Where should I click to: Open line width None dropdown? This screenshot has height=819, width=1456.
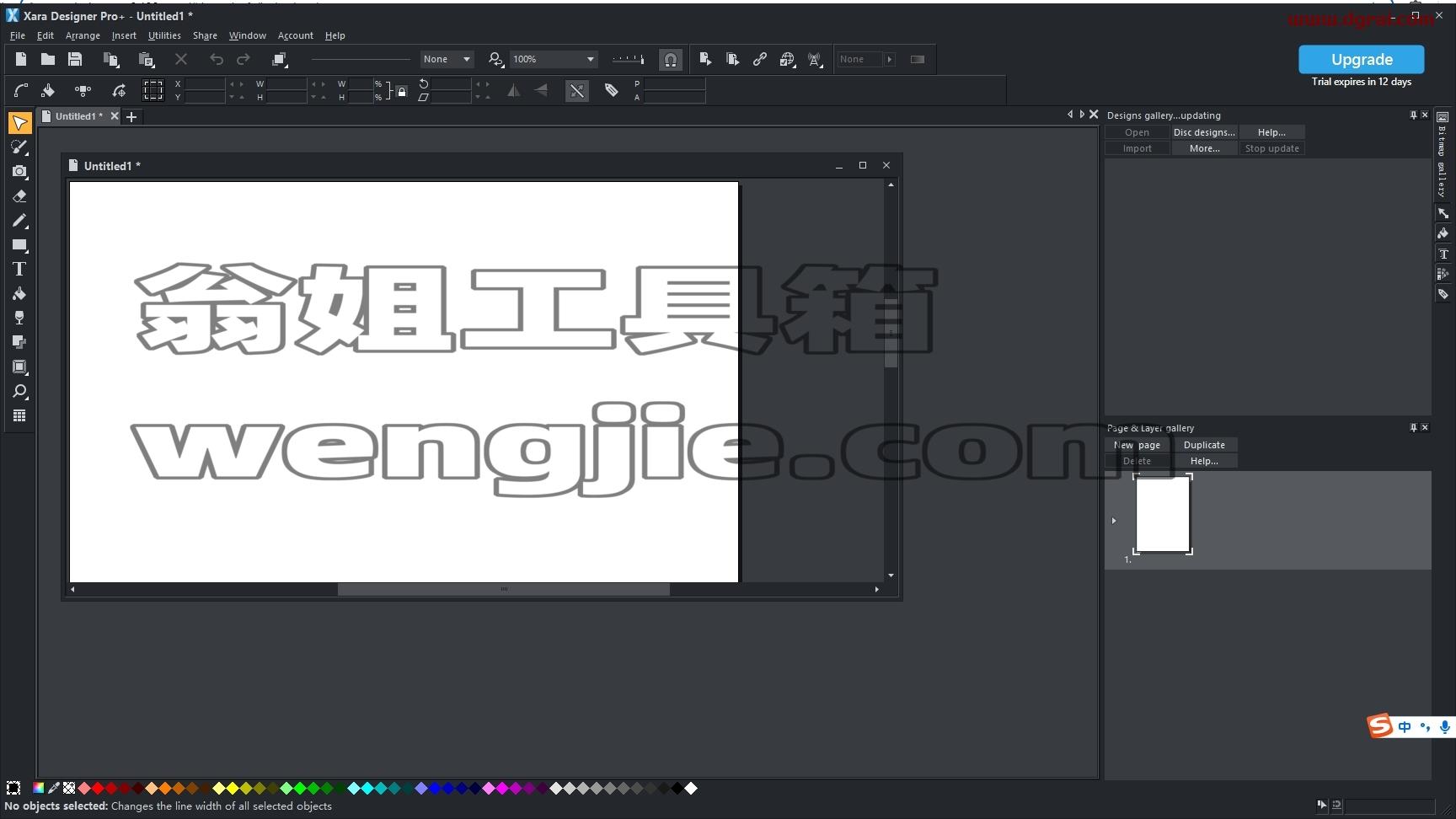tap(447, 59)
